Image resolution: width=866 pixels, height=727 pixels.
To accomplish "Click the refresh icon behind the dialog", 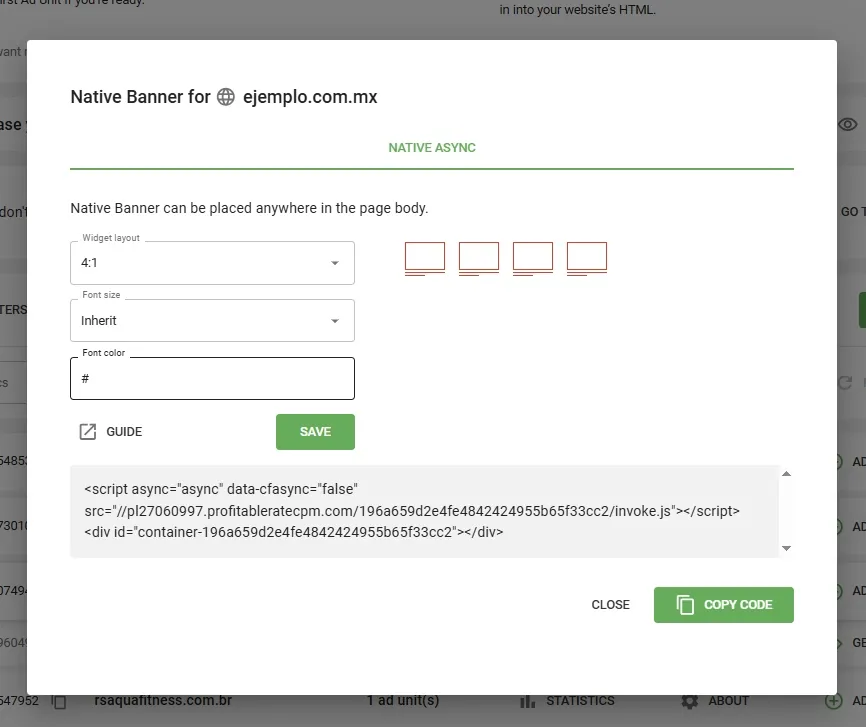I will (x=844, y=383).
